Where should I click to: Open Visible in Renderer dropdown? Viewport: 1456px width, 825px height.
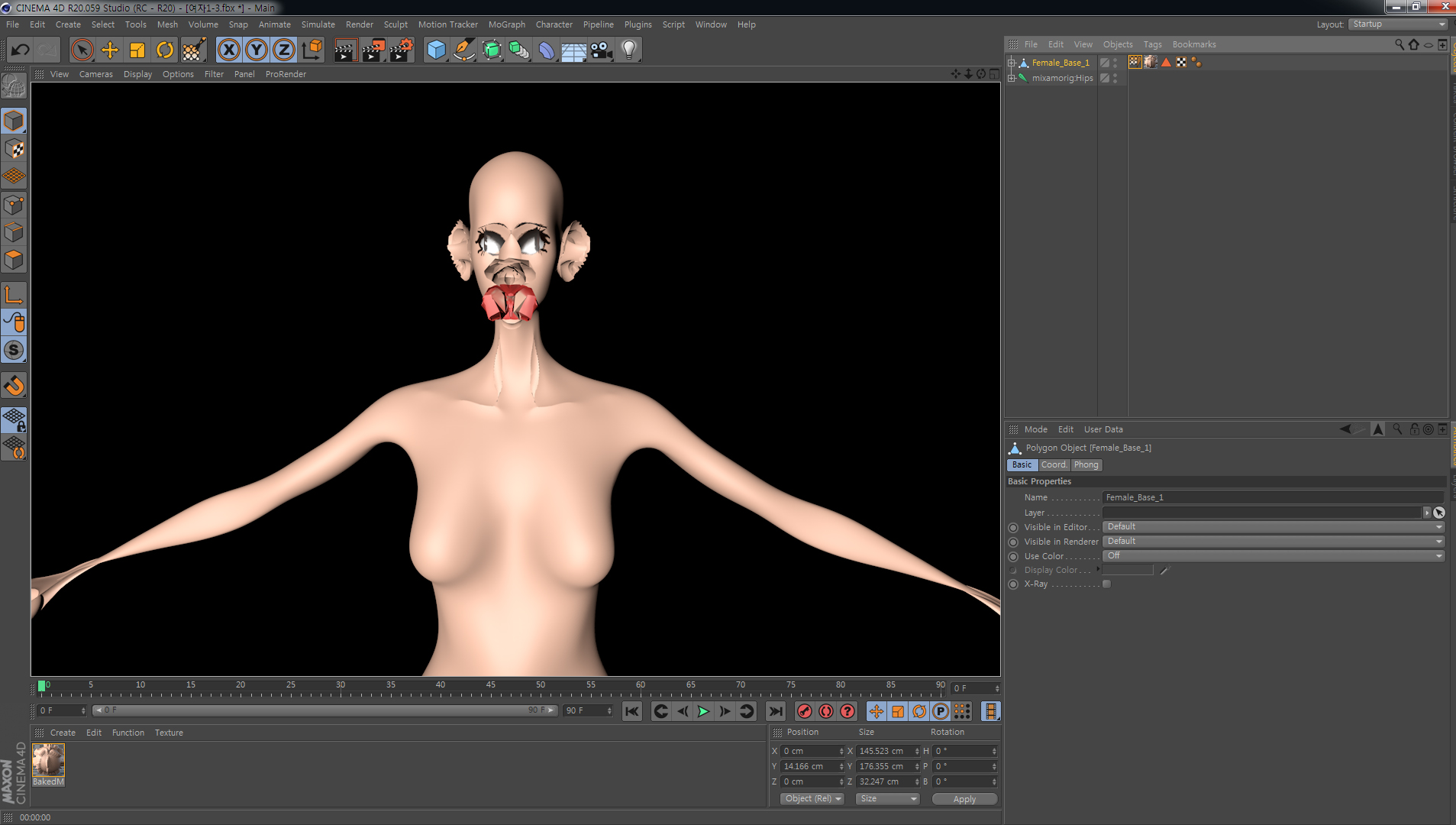1274,542
